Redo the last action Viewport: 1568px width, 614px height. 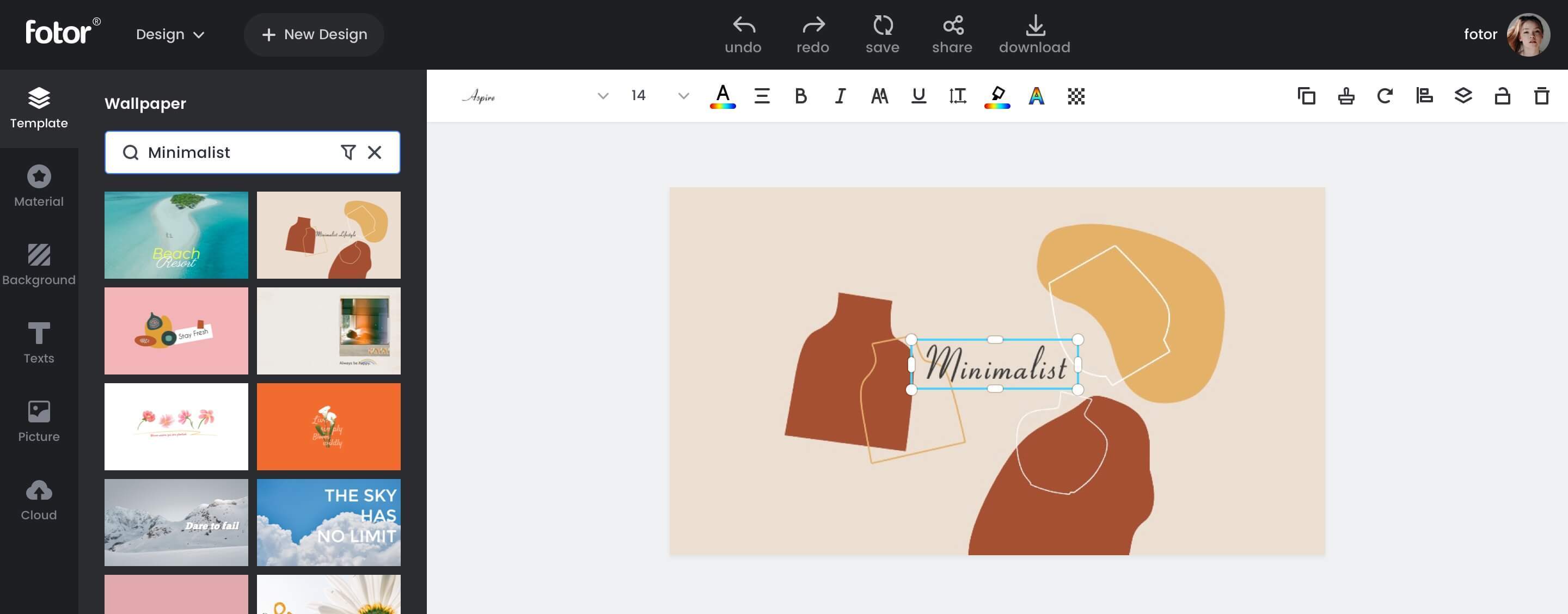tap(813, 35)
